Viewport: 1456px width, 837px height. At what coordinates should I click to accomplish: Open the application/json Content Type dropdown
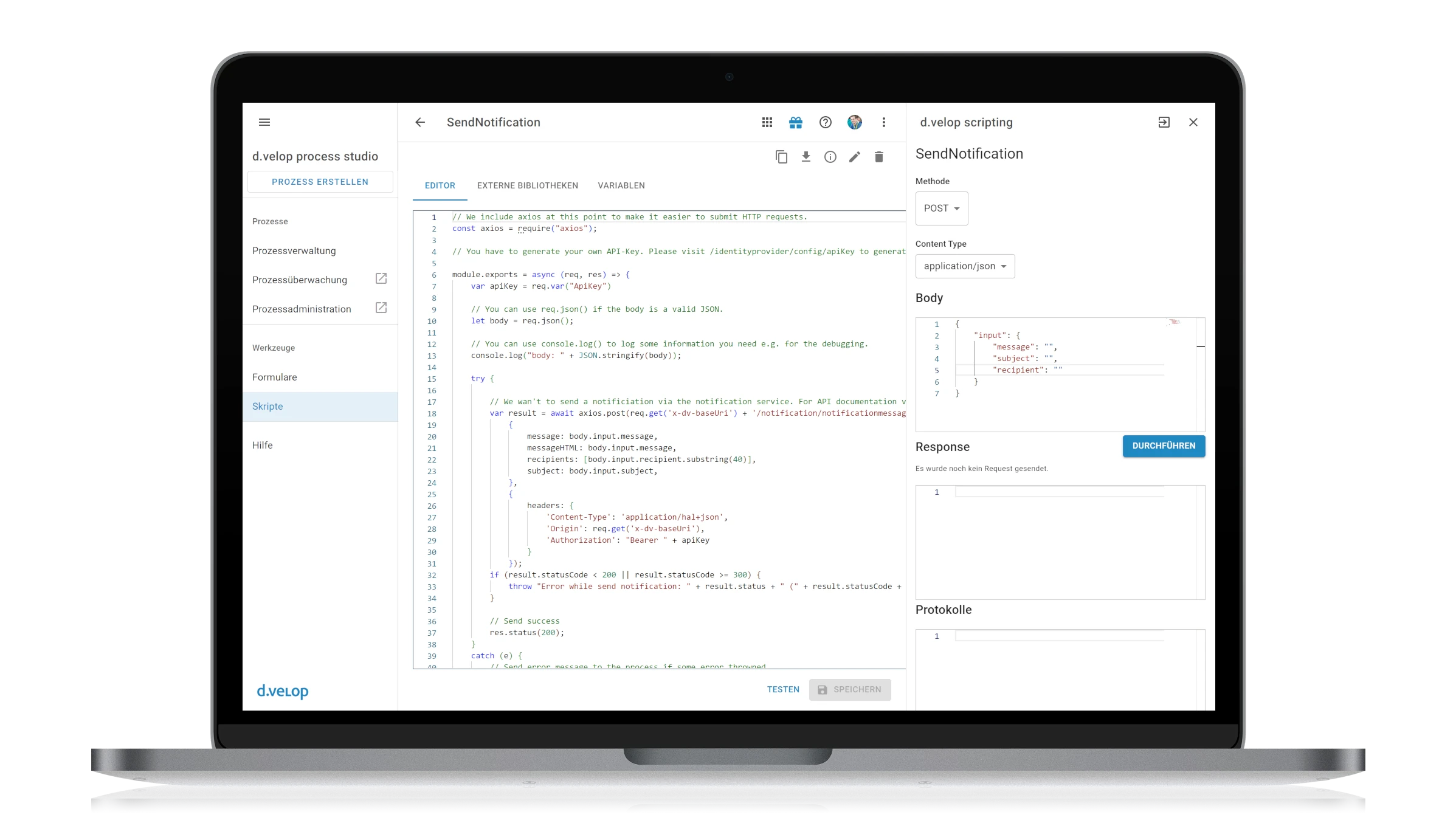[x=965, y=266]
